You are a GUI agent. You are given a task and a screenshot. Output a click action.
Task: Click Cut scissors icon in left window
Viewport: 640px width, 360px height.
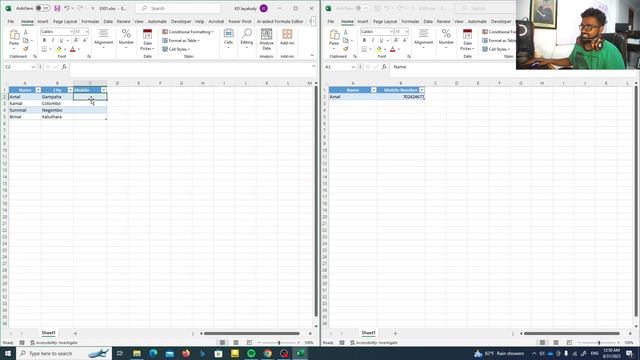tap(26, 32)
